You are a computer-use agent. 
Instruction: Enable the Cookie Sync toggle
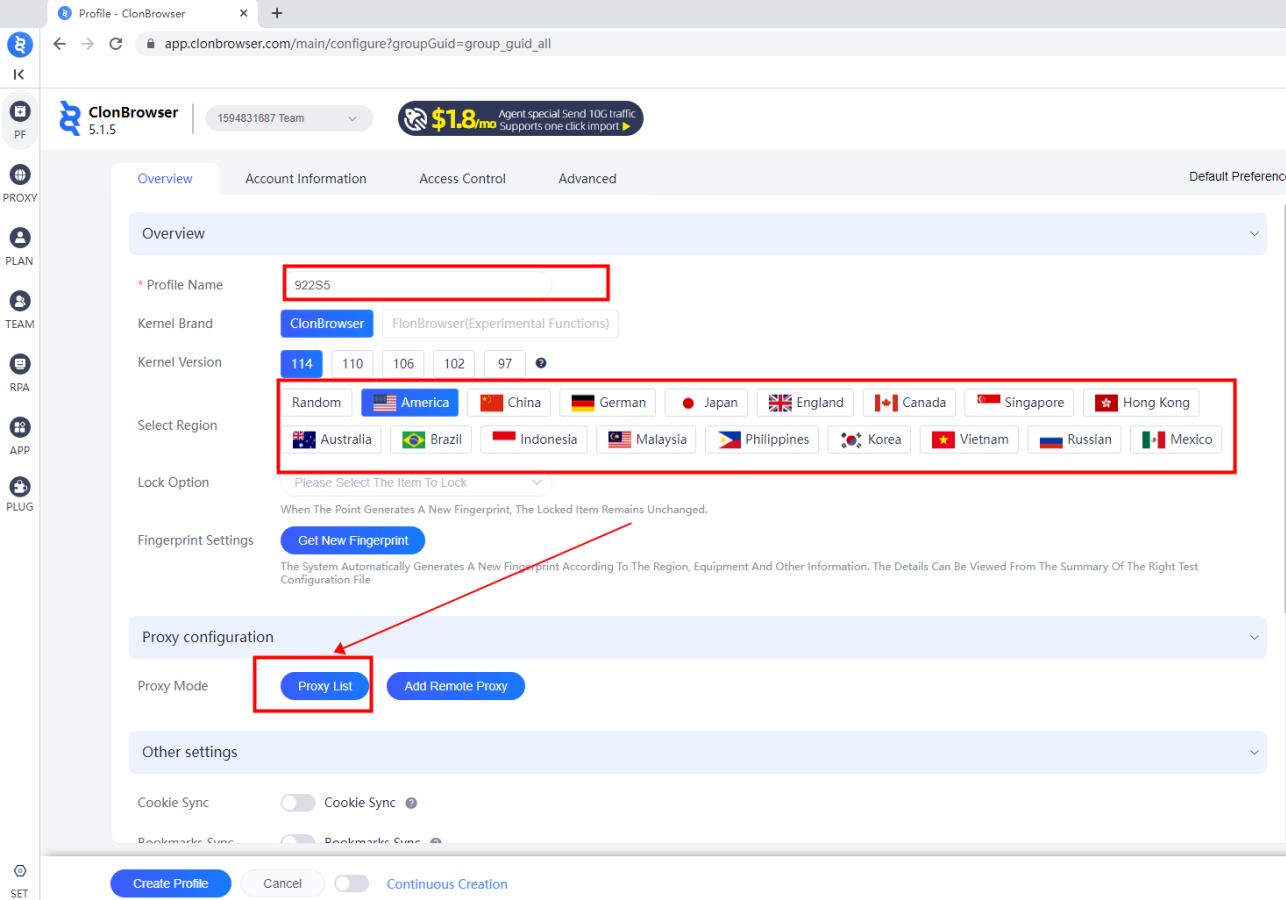click(x=298, y=803)
